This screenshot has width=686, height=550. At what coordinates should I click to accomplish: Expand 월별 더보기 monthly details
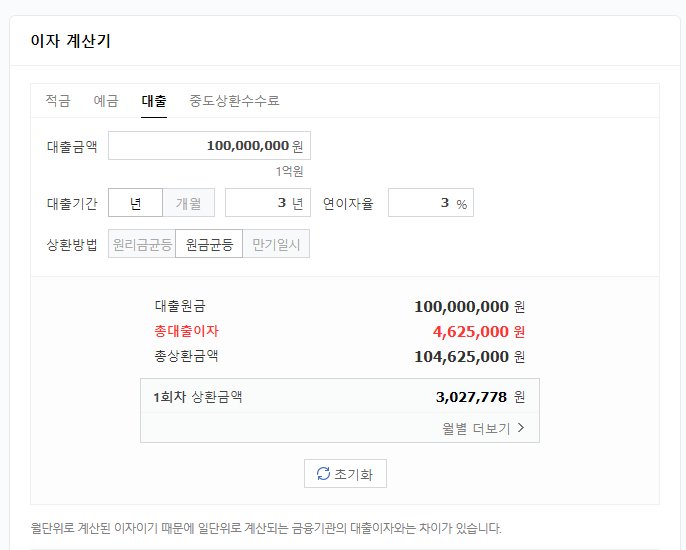(483, 428)
